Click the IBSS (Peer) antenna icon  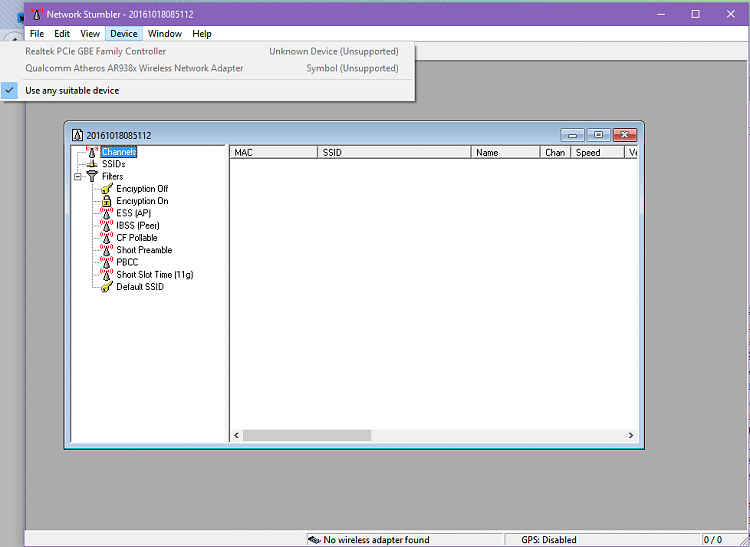(x=107, y=226)
